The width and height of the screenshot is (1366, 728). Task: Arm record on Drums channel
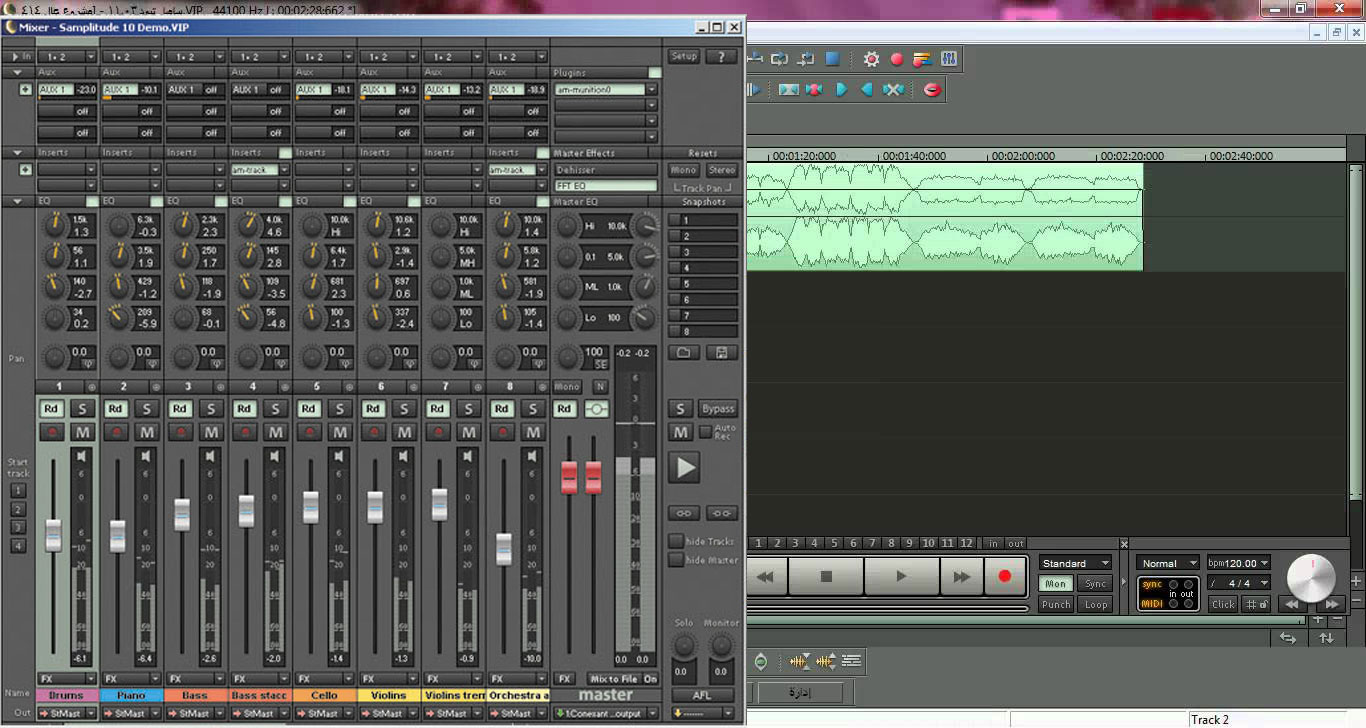coord(51,432)
